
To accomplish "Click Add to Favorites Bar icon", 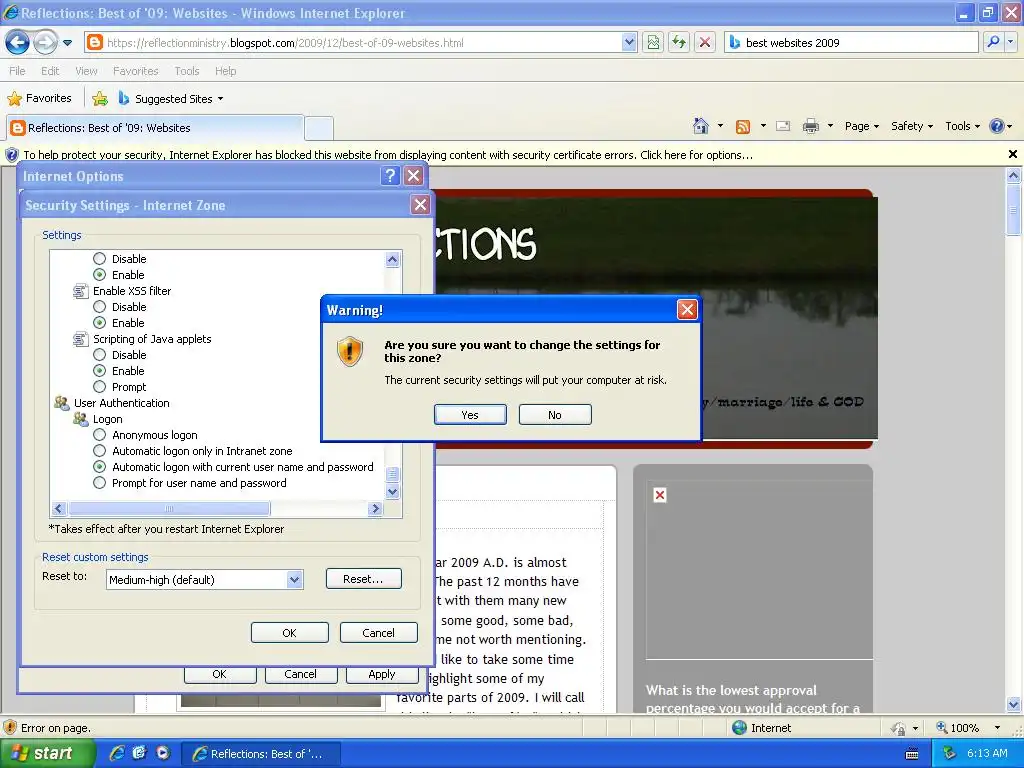I will click(x=100, y=99).
